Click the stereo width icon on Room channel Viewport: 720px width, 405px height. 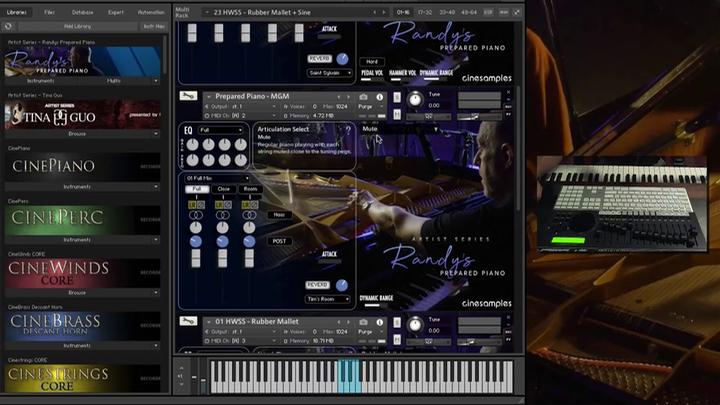pos(249,215)
